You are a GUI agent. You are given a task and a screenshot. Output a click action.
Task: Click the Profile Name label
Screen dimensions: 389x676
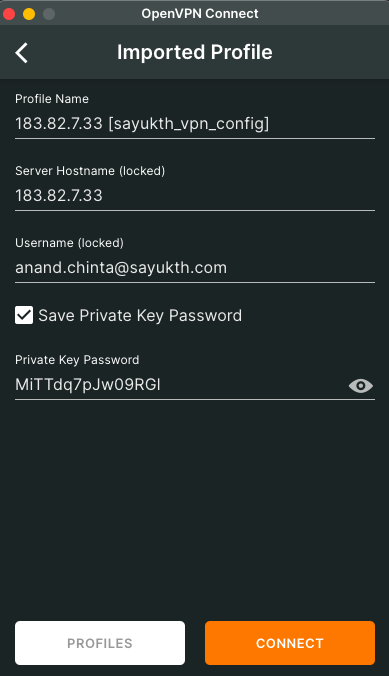coord(52,99)
